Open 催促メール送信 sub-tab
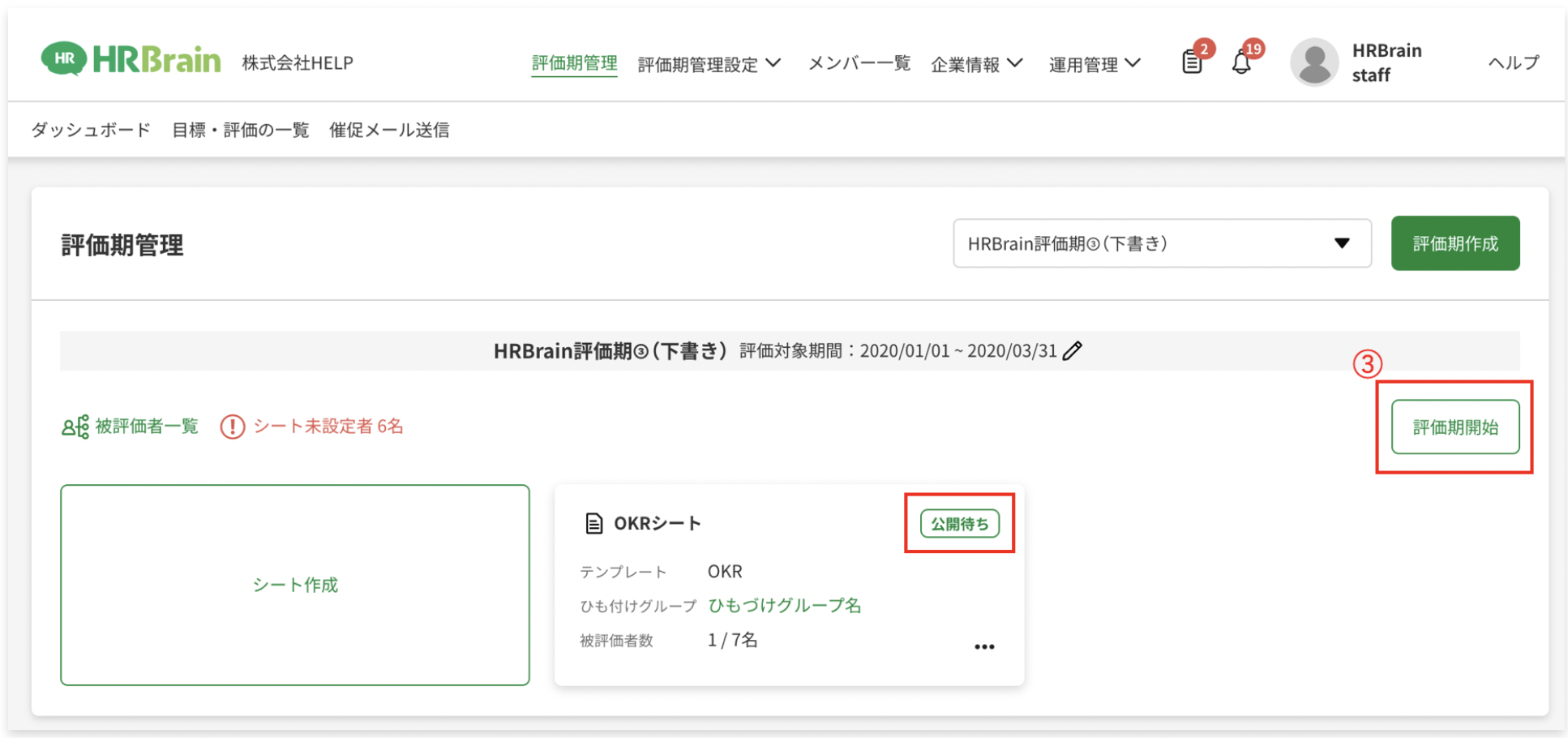Image resolution: width=1568 pixels, height=738 pixels. click(x=389, y=130)
